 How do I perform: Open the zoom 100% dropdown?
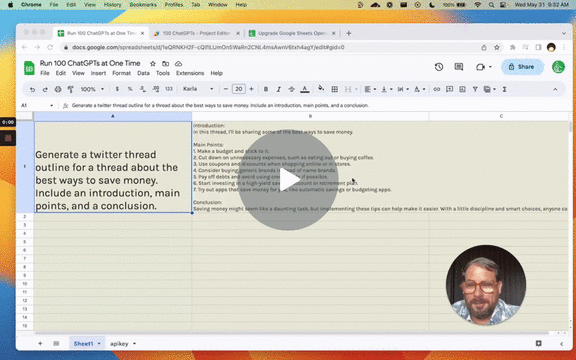92,89
